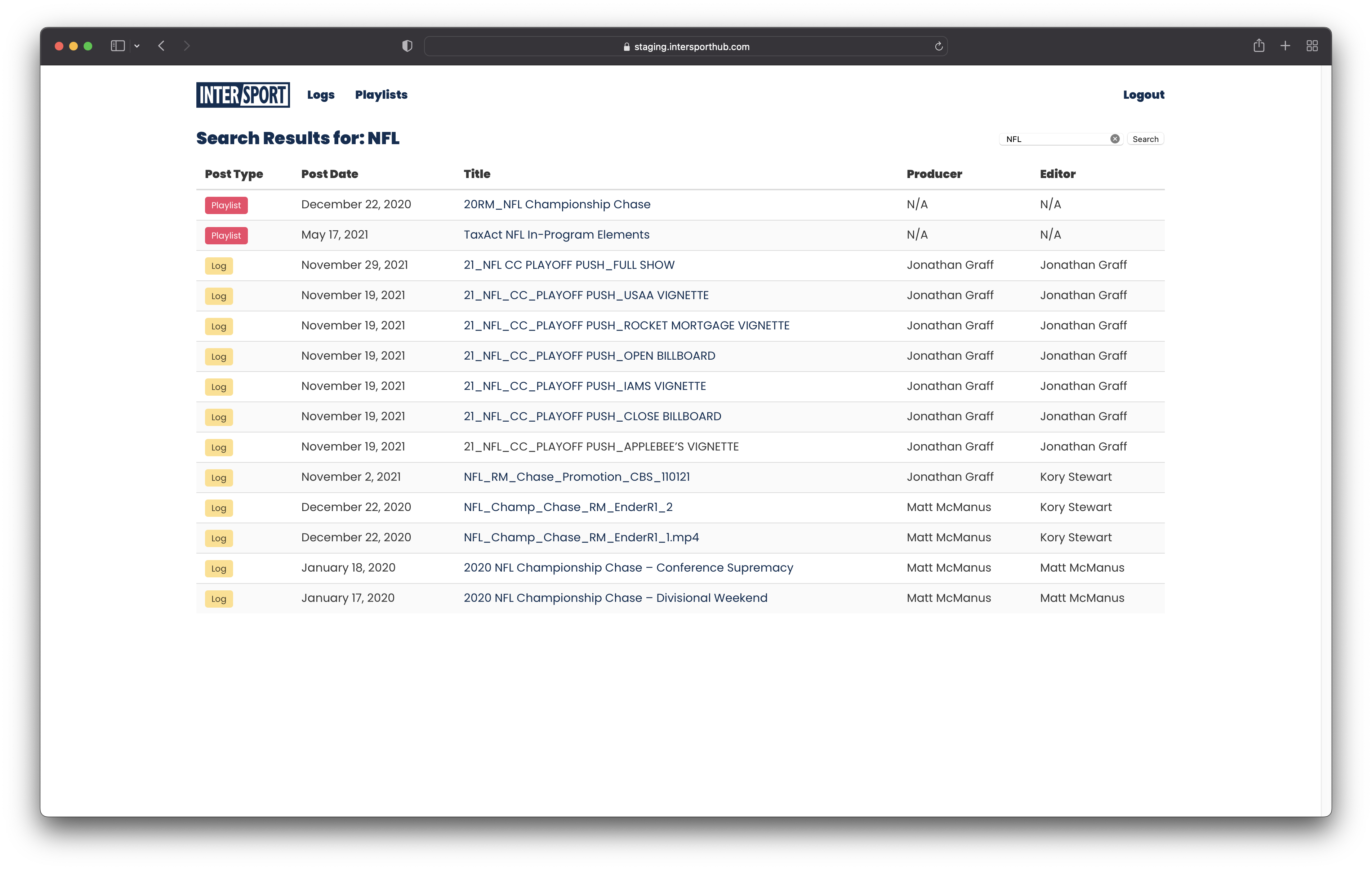Click the Log badge dated November 29, 2021
The height and width of the screenshot is (870, 1372).
[219, 266]
